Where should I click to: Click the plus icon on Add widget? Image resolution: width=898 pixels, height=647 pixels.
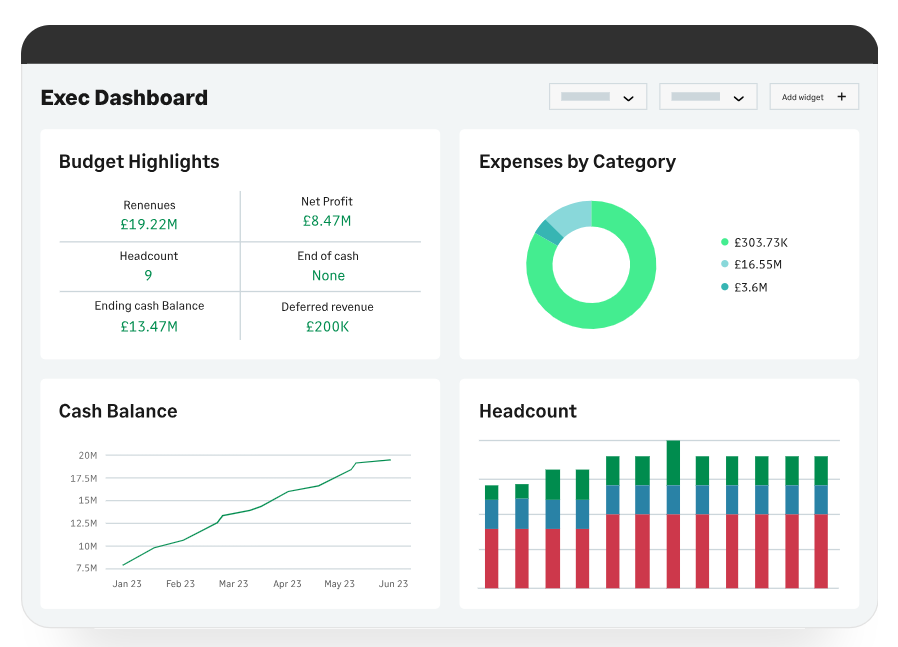point(841,97)
